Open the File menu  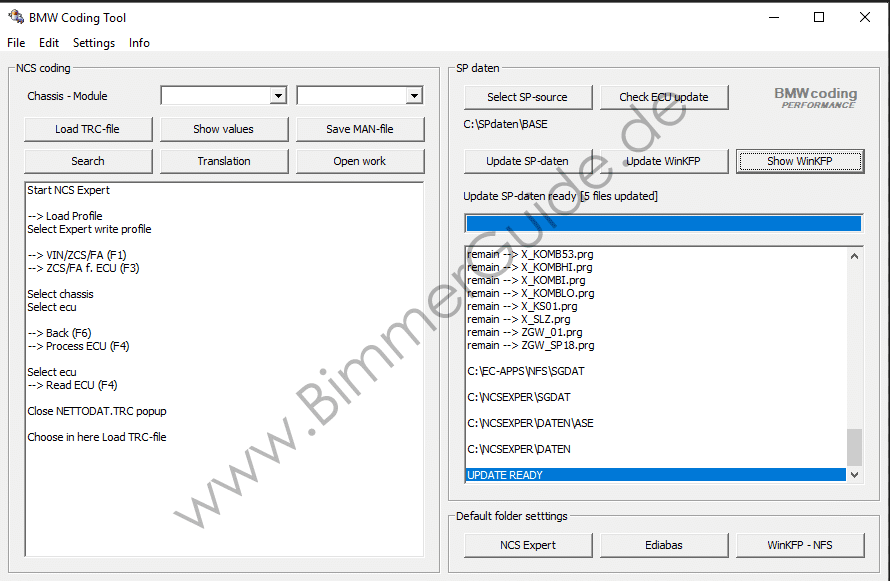click(16, 43)
